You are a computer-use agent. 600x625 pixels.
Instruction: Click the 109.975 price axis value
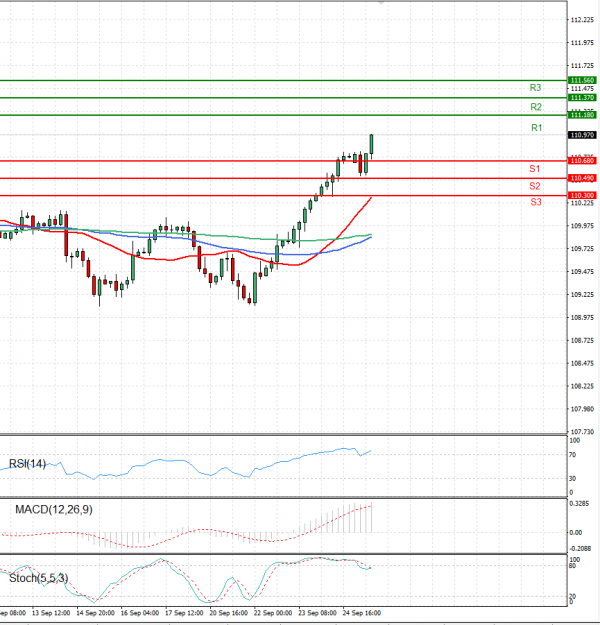pyautogui.click(x=582, y=226)
